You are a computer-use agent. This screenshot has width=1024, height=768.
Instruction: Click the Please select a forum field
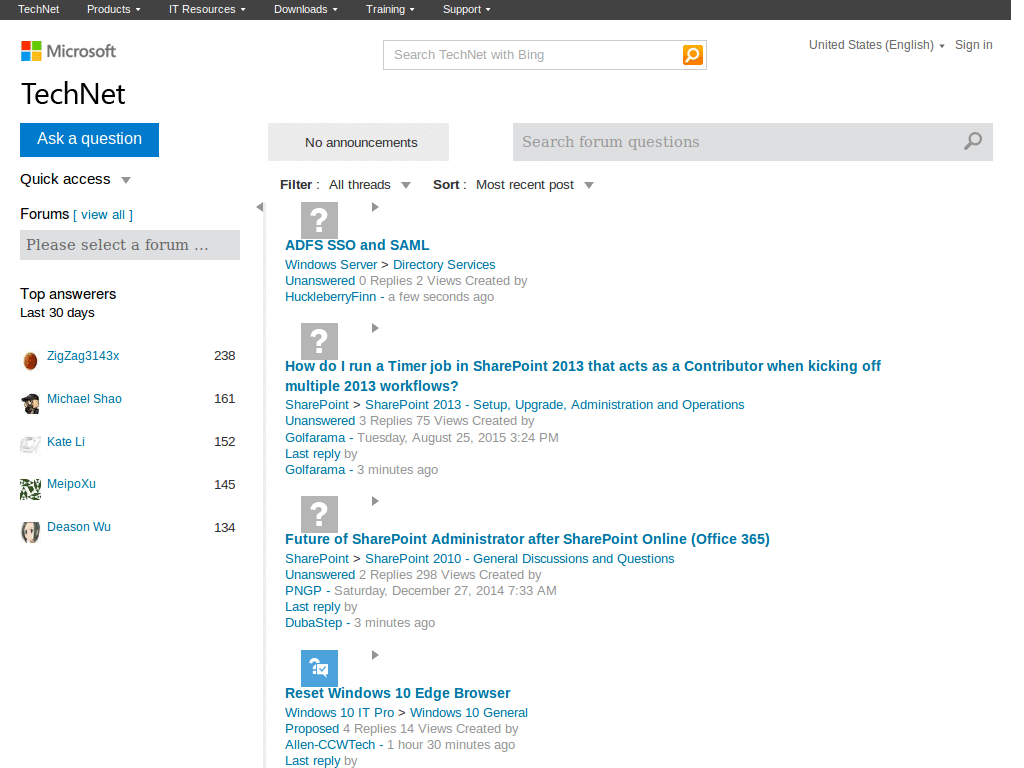[x=130, y=245]
